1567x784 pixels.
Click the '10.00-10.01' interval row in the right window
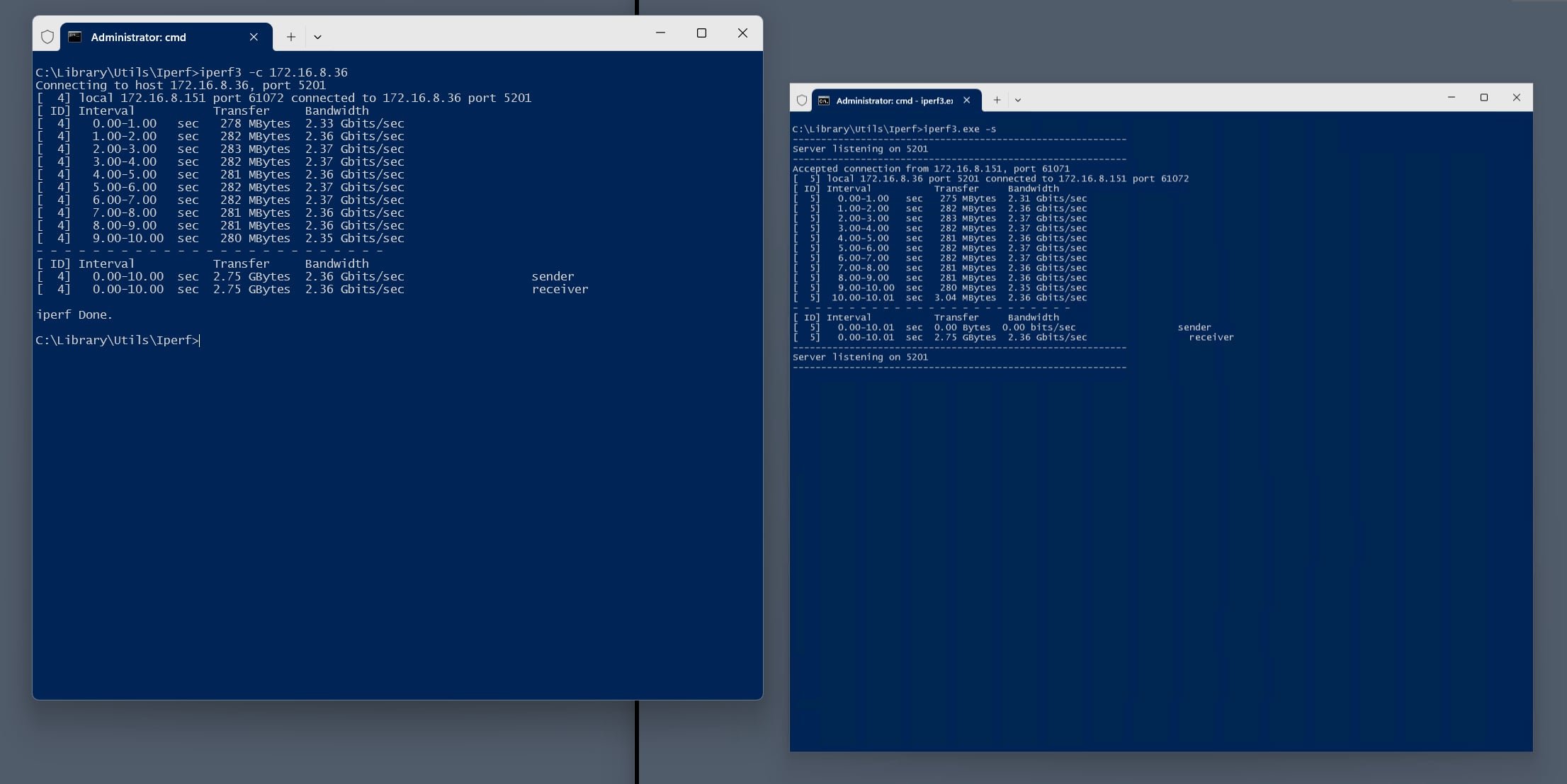click(x=939, y=297)
